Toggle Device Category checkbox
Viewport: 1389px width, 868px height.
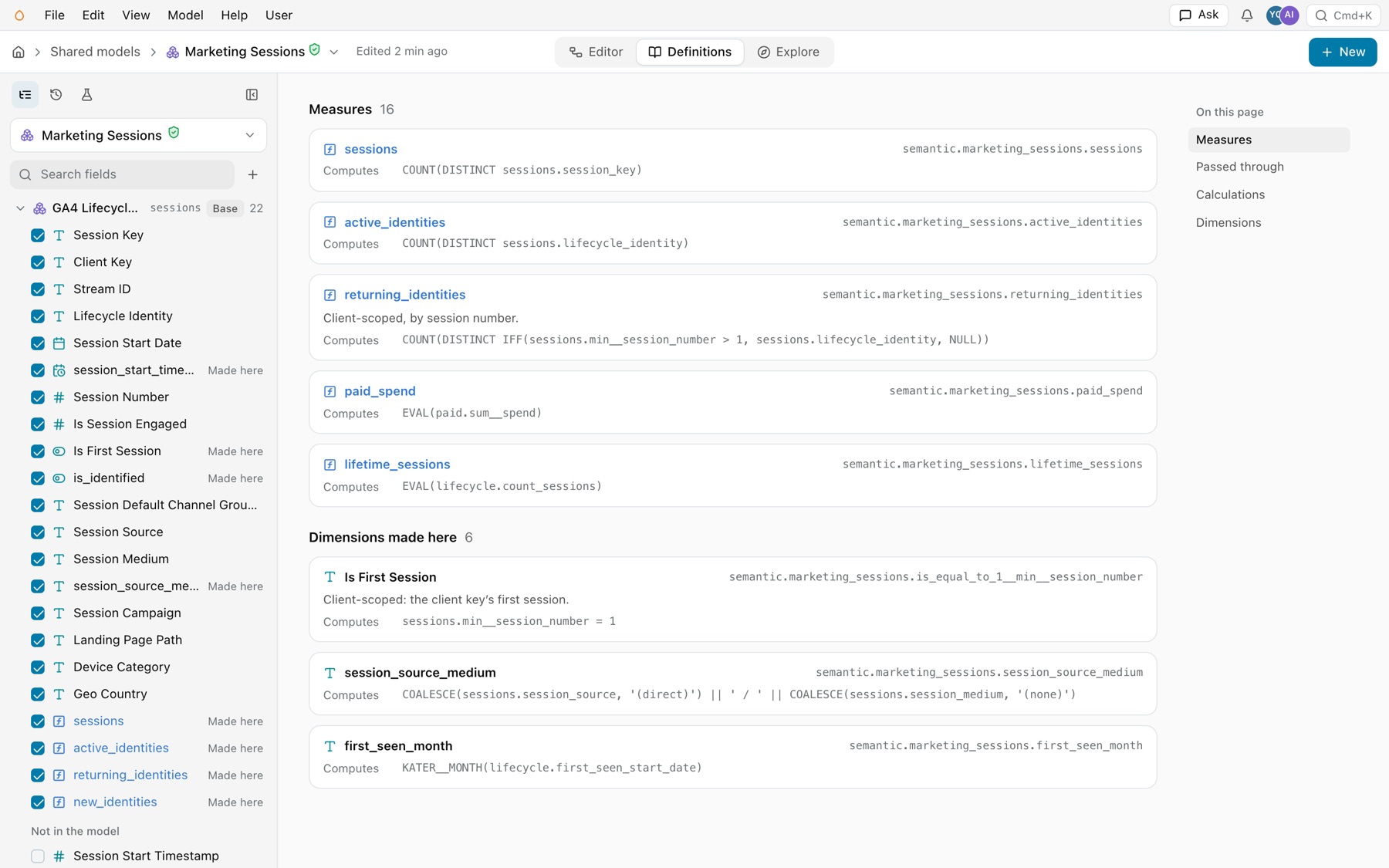pyautogui.click(x=38, y=667)
